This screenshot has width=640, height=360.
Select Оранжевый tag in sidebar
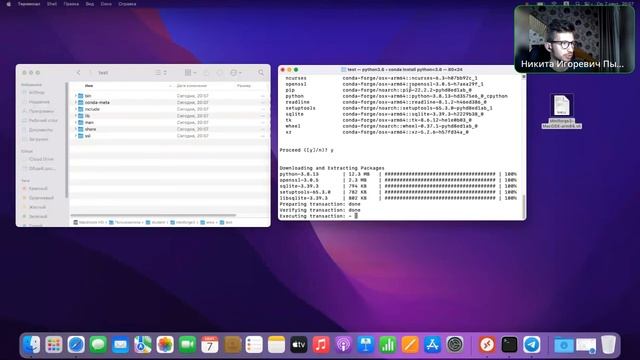point(40,198)
